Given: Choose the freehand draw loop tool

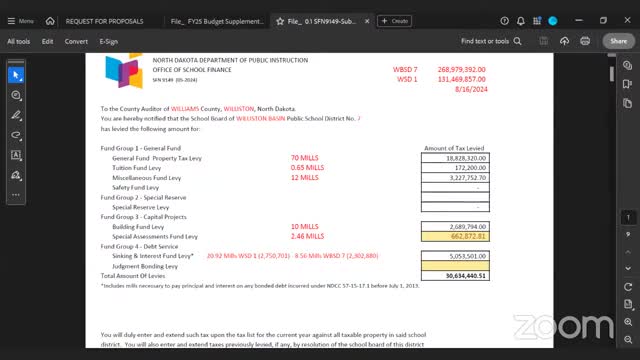Looking at the screenshot, I should [16, 135].
